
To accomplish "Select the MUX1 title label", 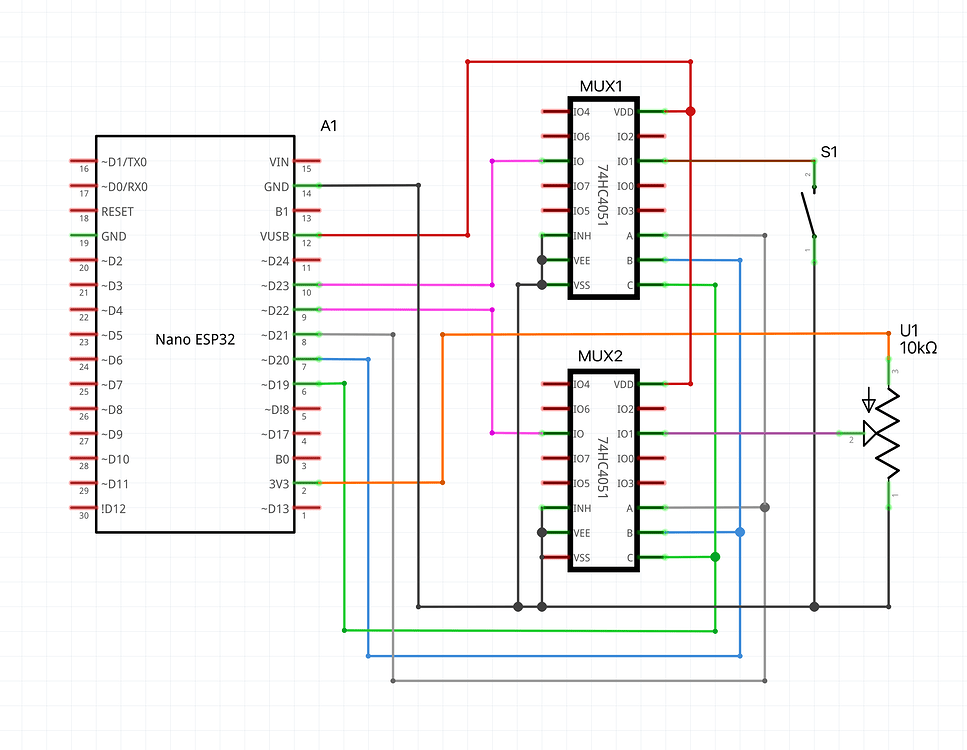I will [x=602, y=85].
